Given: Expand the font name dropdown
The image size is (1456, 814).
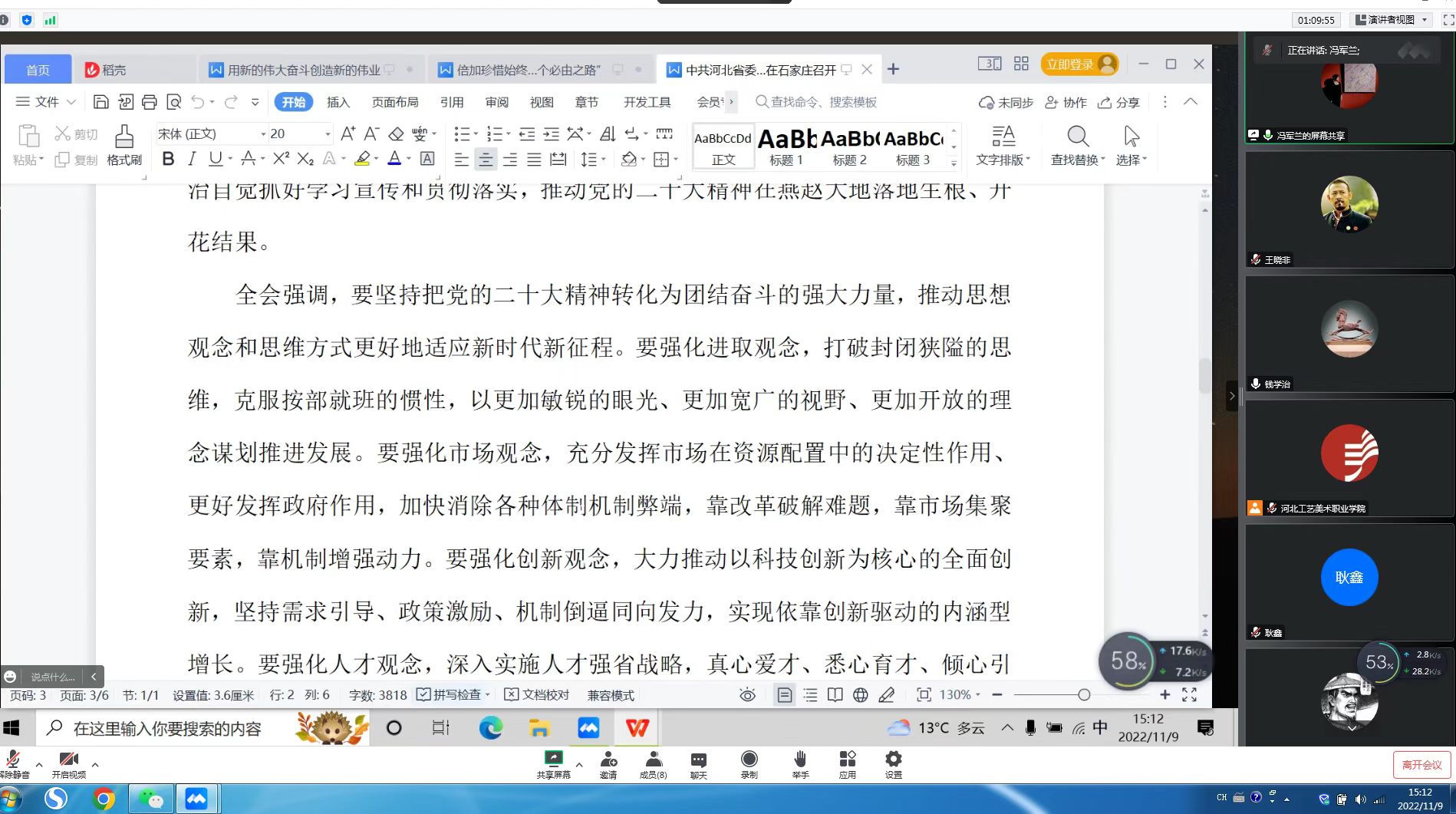Looking at the screenshot, I should click(263, 134).
